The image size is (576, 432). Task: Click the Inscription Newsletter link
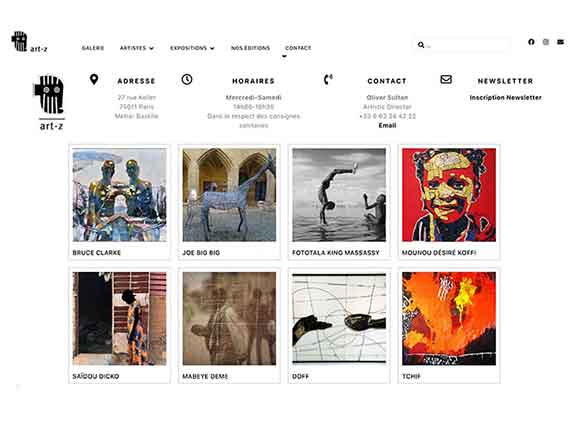click(505, 98)
